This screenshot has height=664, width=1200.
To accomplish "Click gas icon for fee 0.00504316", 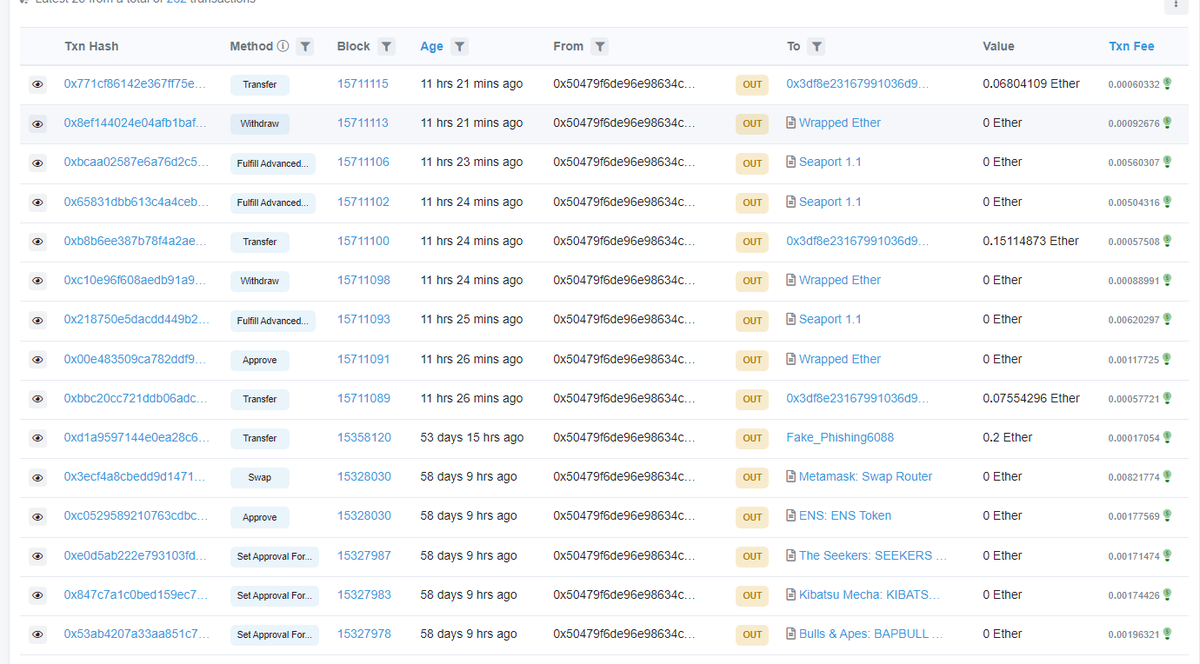I will point(1167,202).
